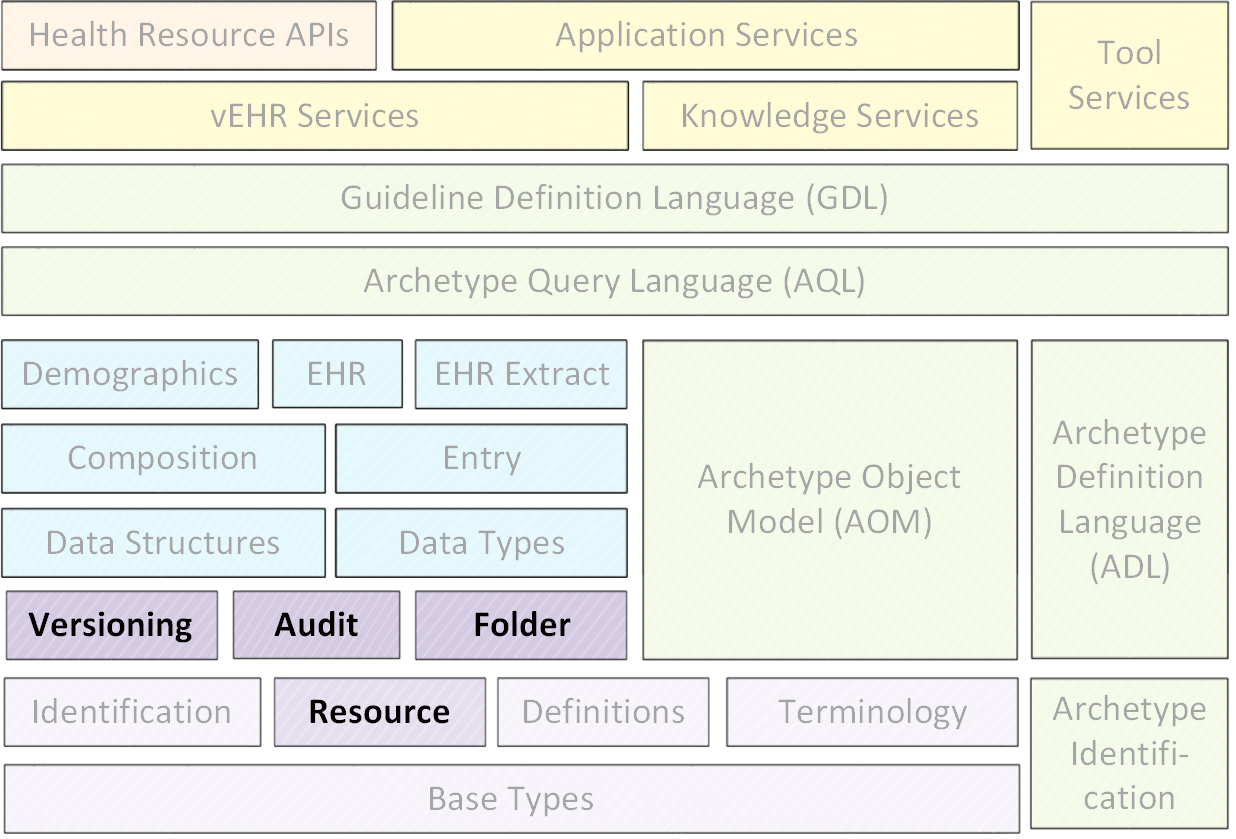
Task: Click the Health Resource APIs box
Action: (189, 36)
